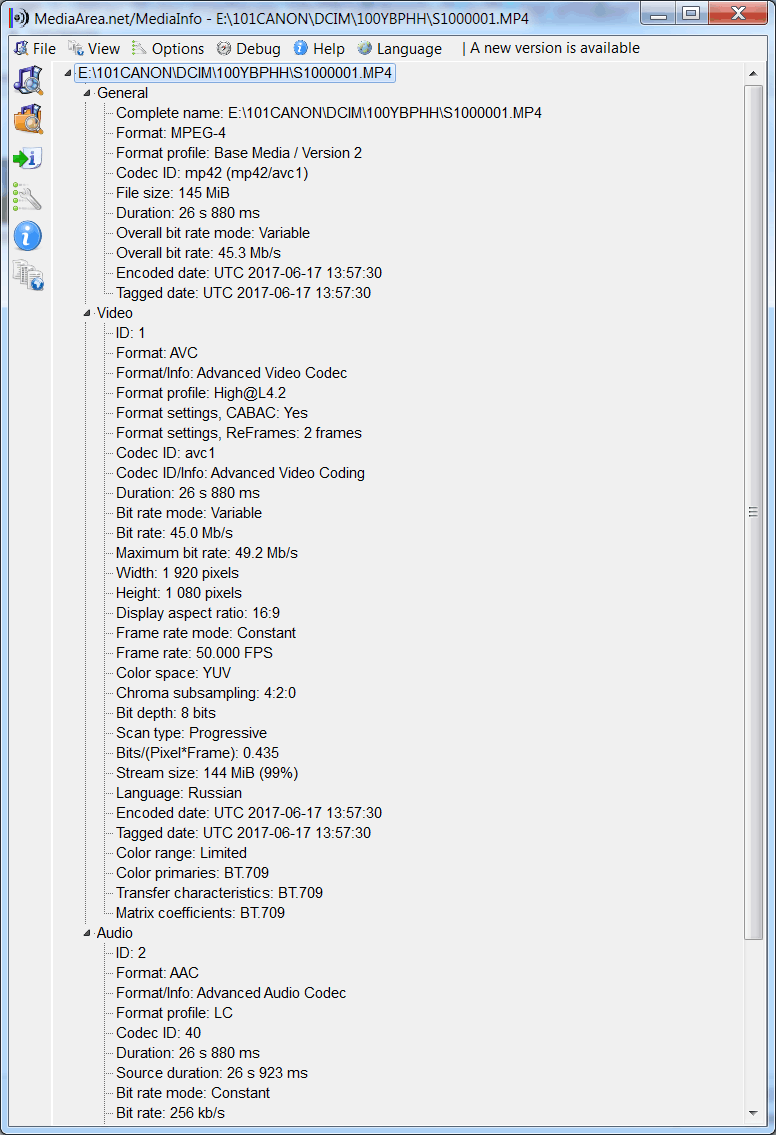Select 'Format profile: Base Media / Version 2'

pos(239,153)
